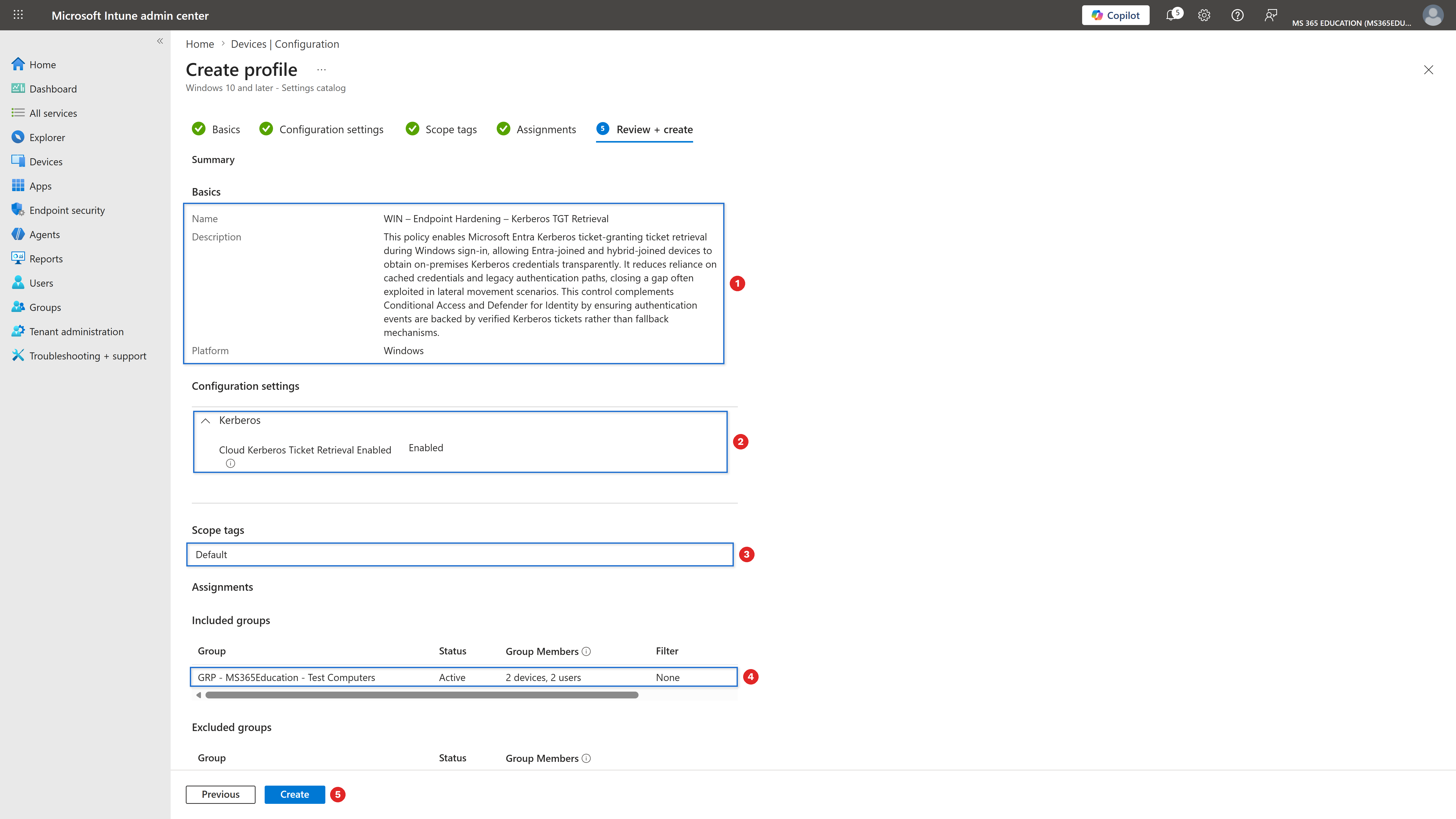Open the account avatar menu
The image size is (1456, 819).
[1433, 15]
